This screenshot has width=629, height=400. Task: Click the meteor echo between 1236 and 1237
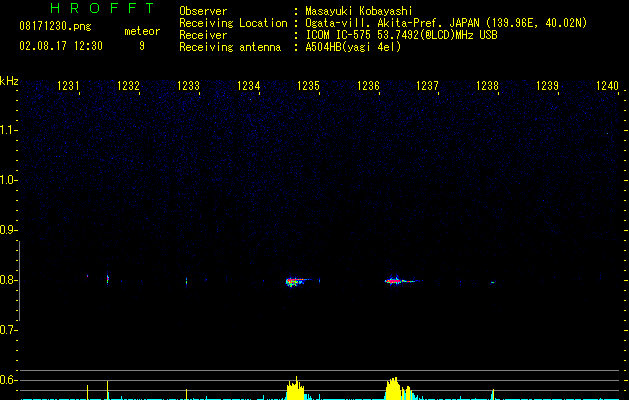(x=401, y=280)
